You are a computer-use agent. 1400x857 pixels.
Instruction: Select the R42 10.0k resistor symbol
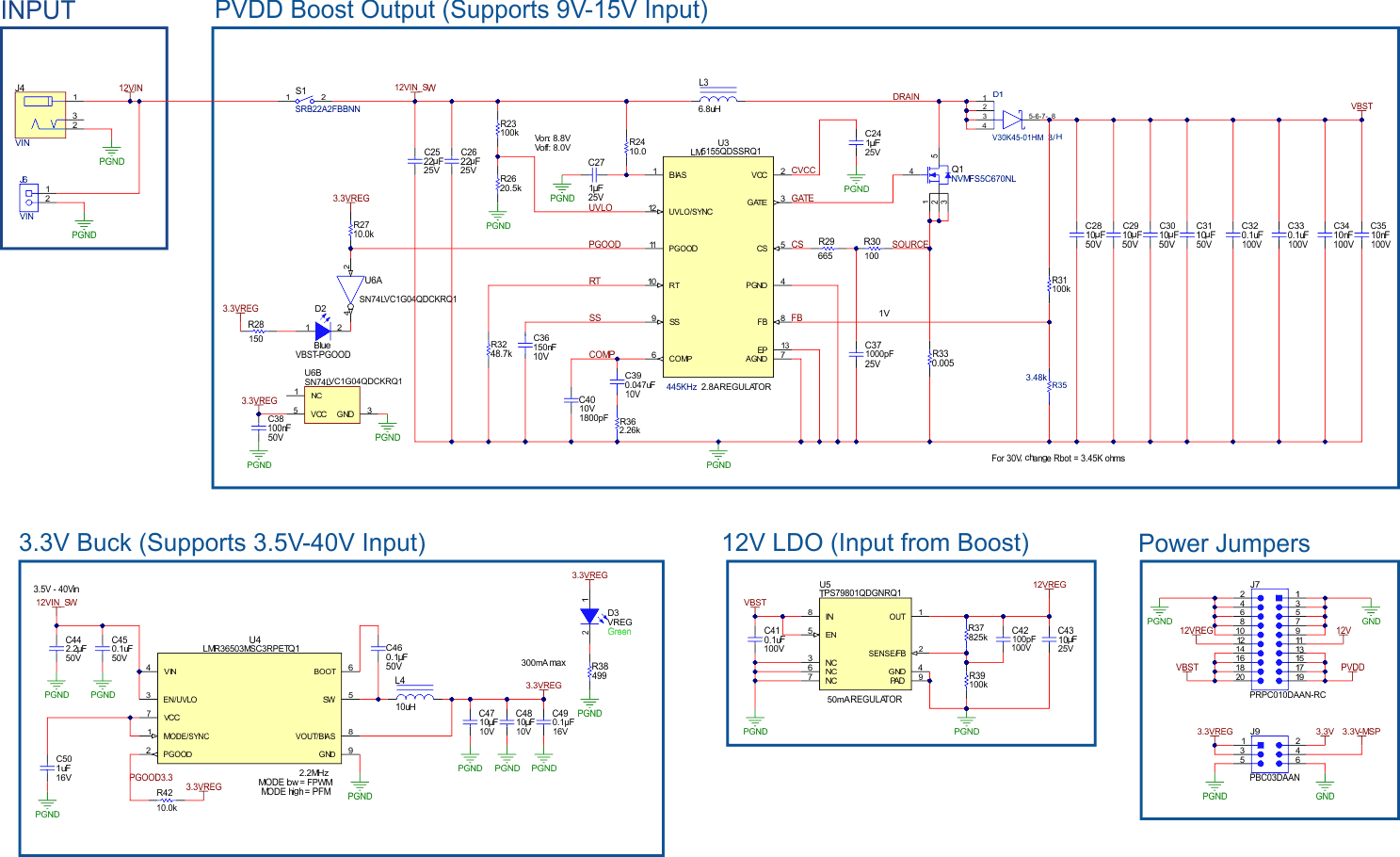tap(166, 800)
